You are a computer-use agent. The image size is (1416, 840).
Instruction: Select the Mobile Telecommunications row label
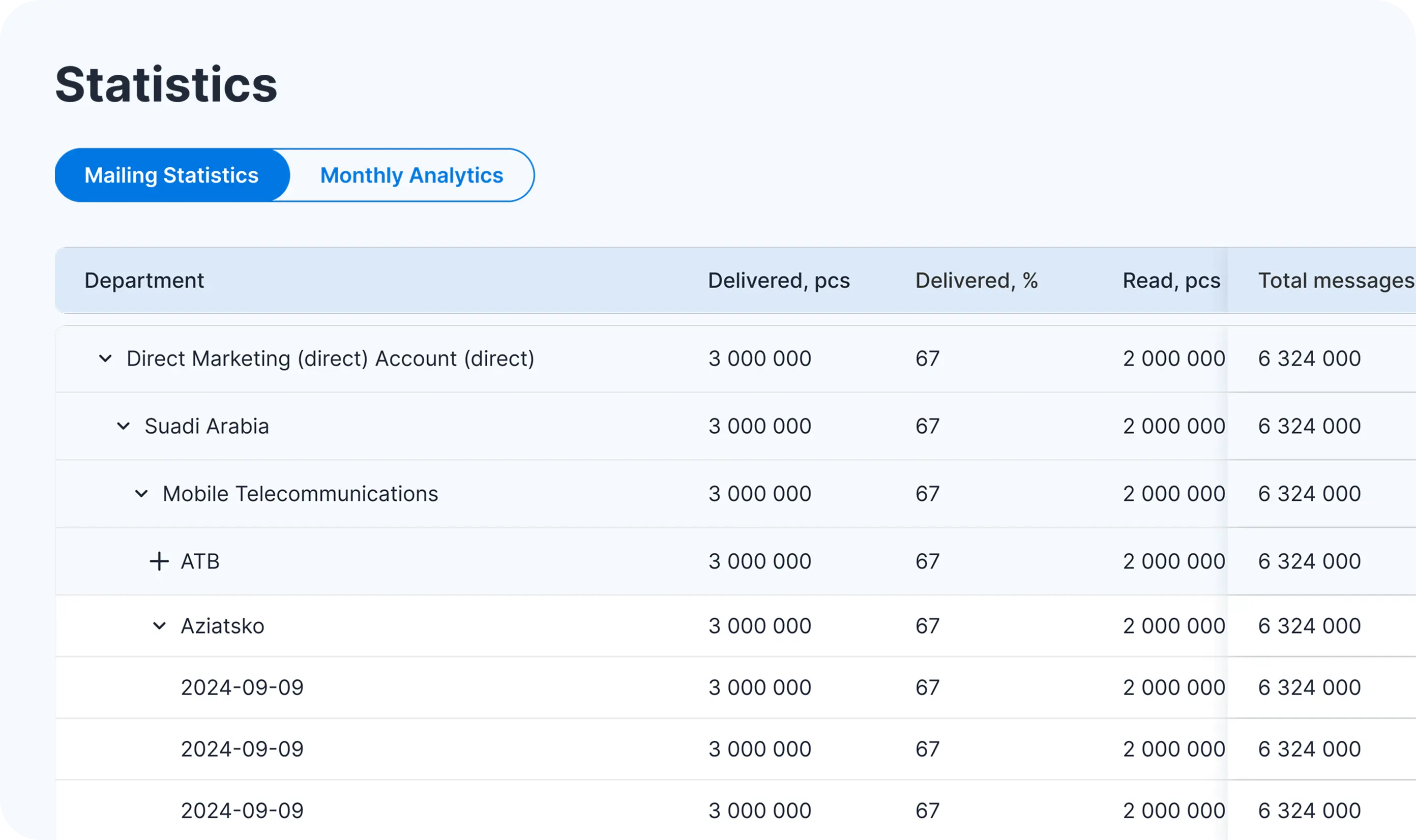300,494
